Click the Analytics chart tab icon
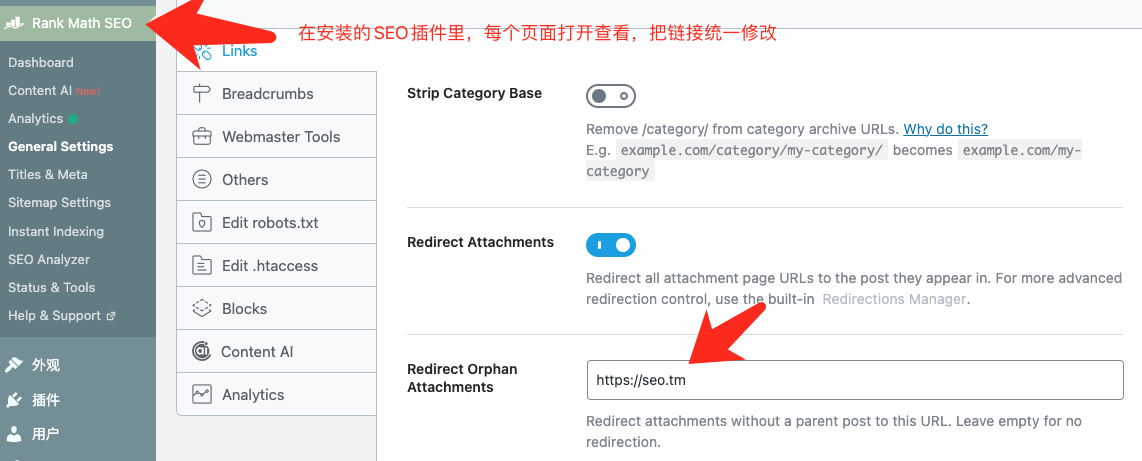 click(x=202, y=395)
